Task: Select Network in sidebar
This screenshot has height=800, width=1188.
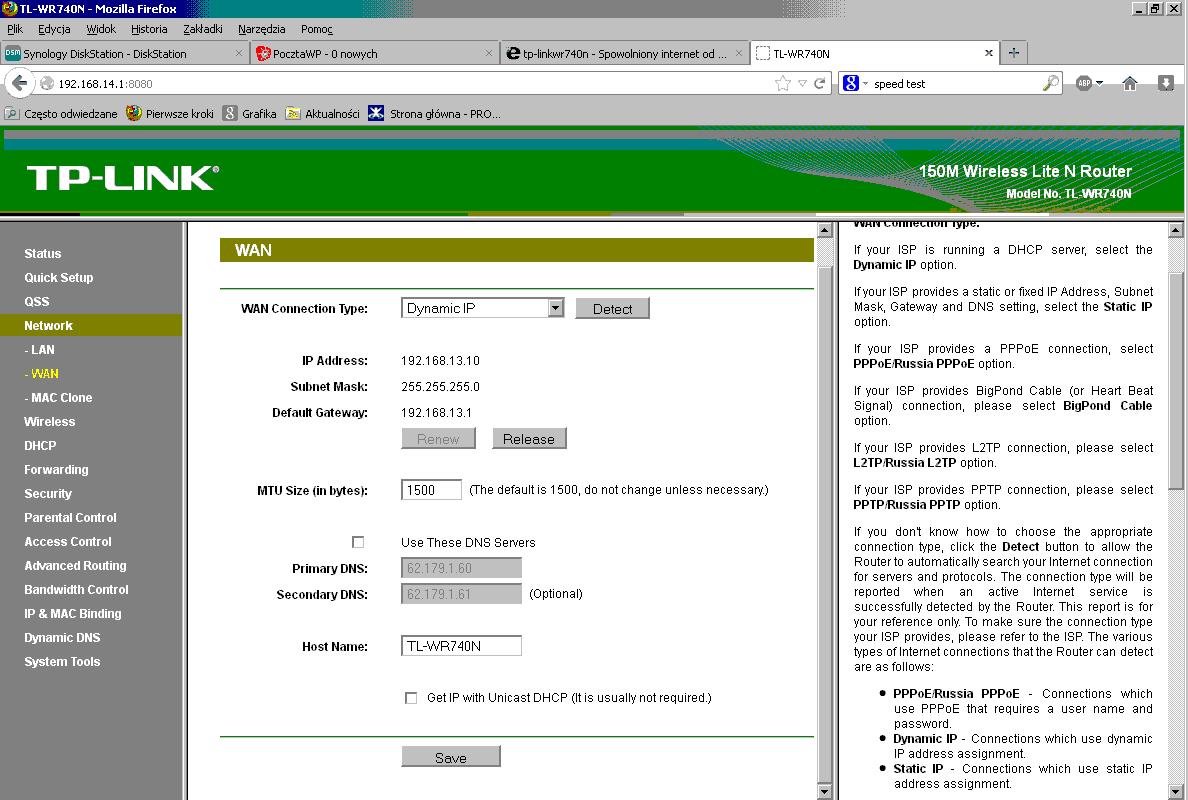Action: coord(48,326)
